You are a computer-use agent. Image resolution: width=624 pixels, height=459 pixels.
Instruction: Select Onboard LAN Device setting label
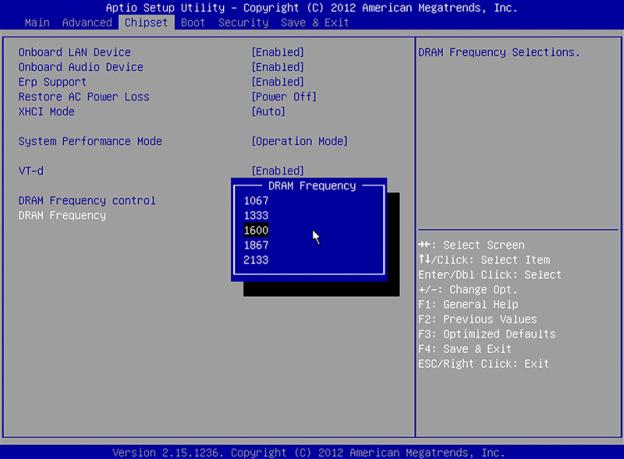pyautogui.click(x=74, y=52)
